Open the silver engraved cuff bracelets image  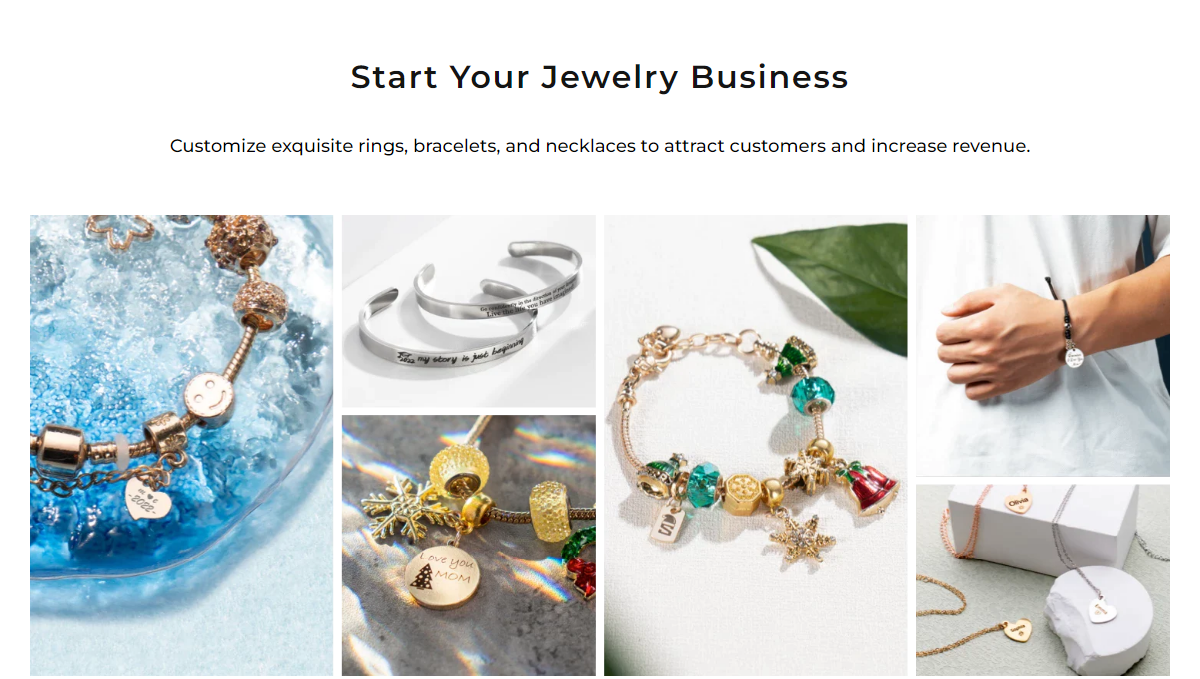(469, 311)
